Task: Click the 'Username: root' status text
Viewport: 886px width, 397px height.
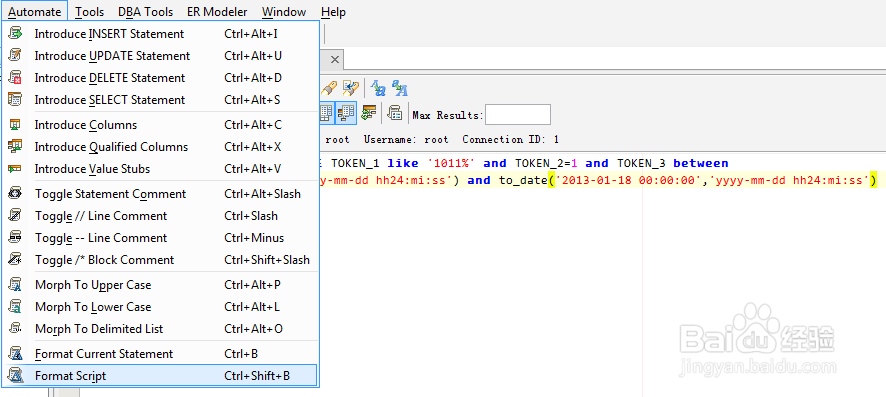Action: 406,139
